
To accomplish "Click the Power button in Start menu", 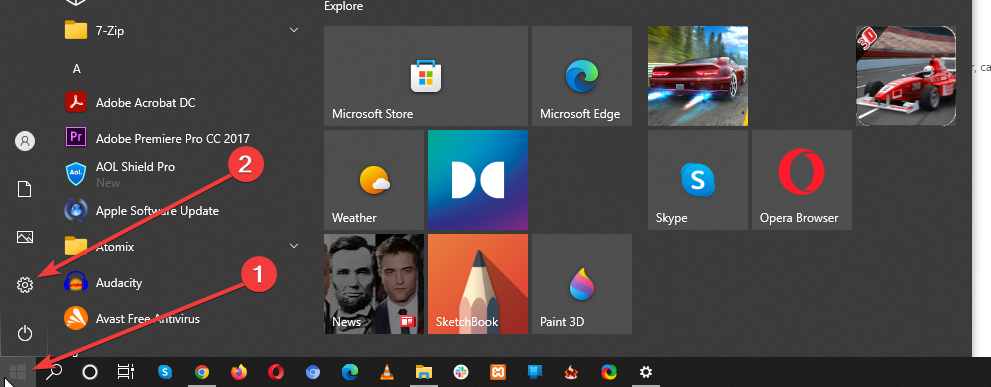I will pyautogui.click(x=25, y=333).
